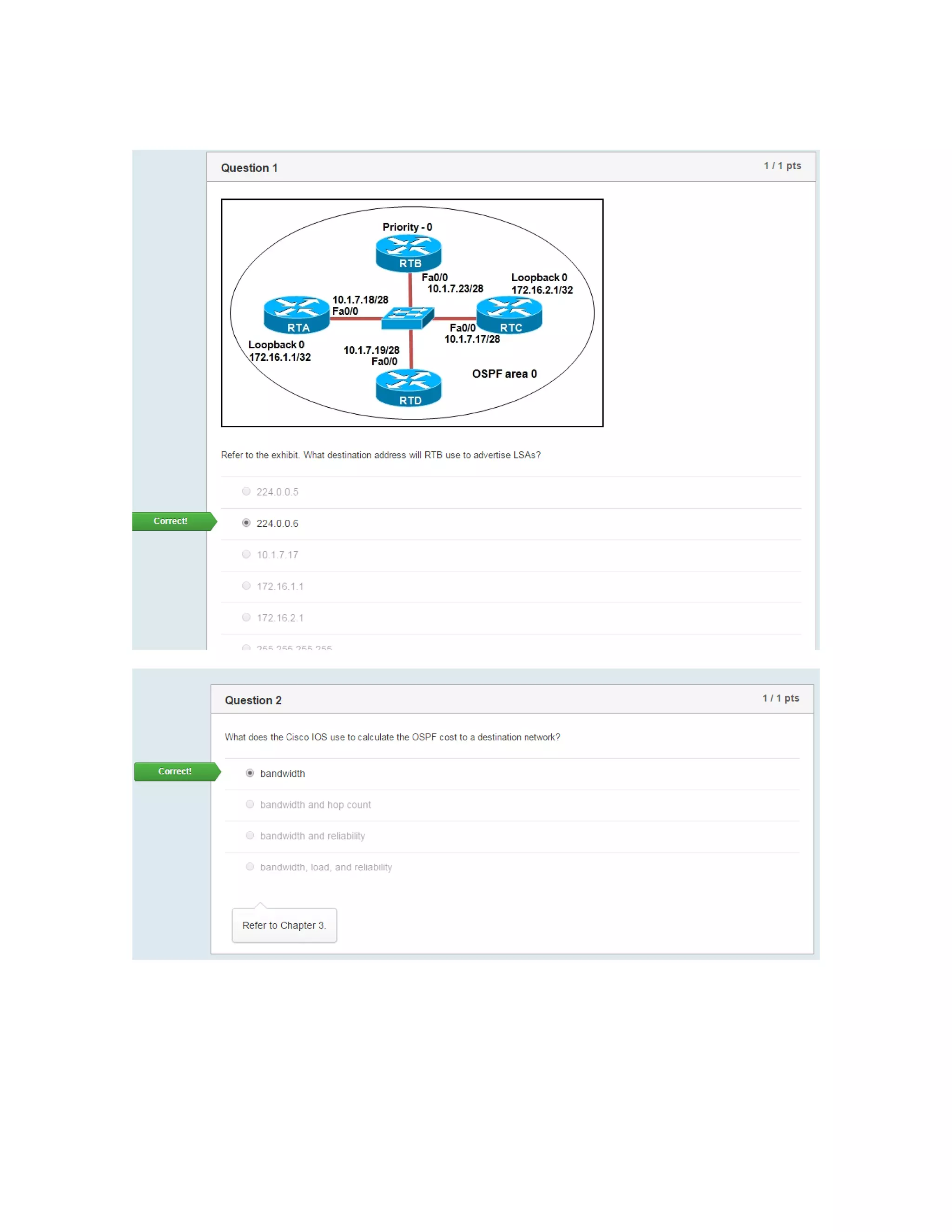Click the Question 2 header
Viewport: 952px width, 1232px height.
point(253,701)
